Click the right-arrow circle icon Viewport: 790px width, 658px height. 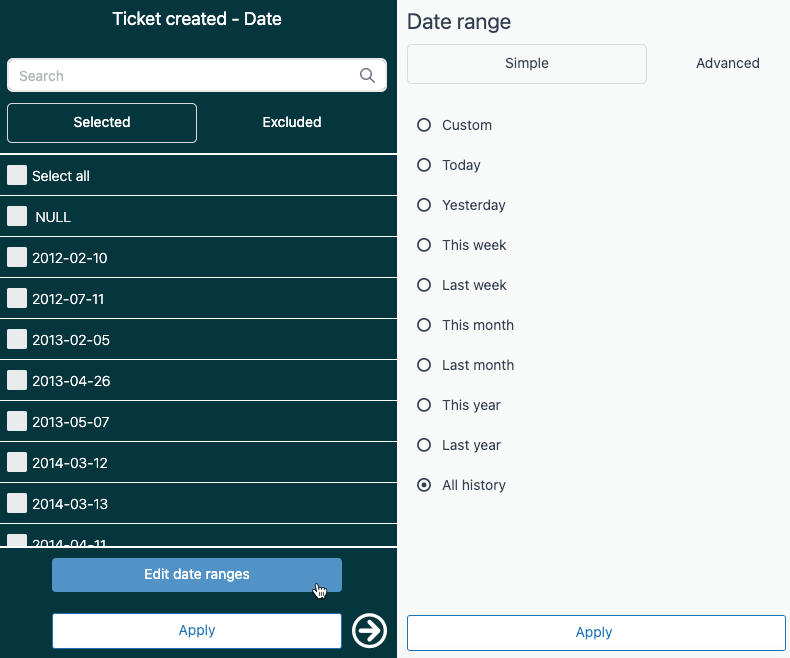[370, 630]
